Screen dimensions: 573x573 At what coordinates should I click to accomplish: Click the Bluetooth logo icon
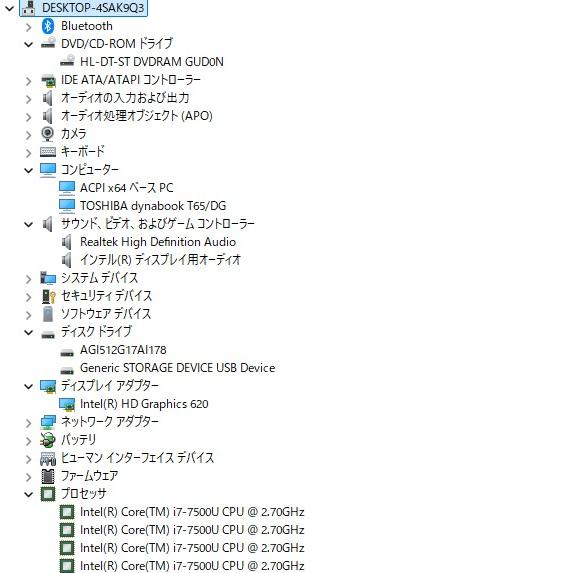tap(48, 26)
